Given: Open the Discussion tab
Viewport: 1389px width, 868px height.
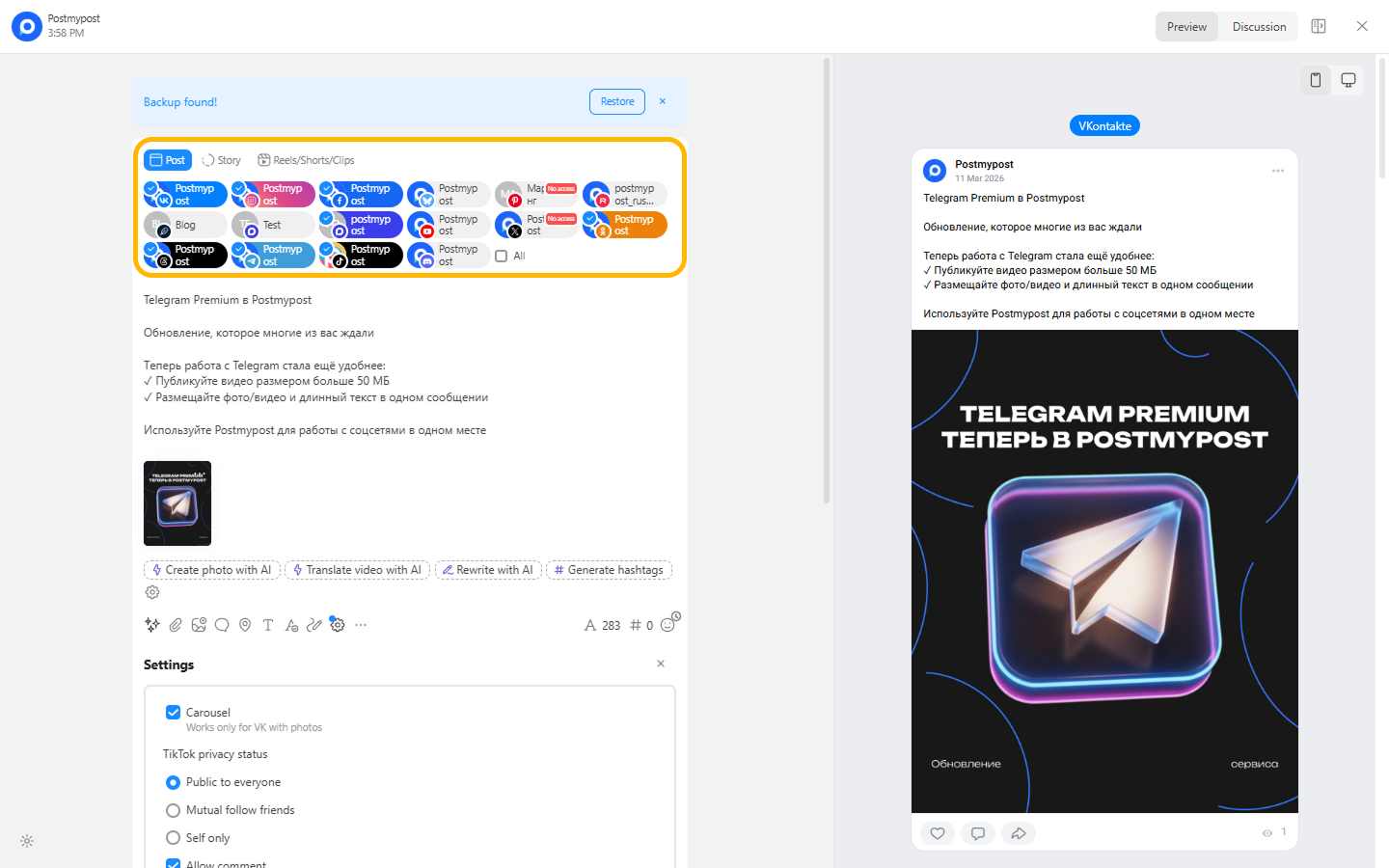Looking at the screenshot, I should click(1259, 27).
